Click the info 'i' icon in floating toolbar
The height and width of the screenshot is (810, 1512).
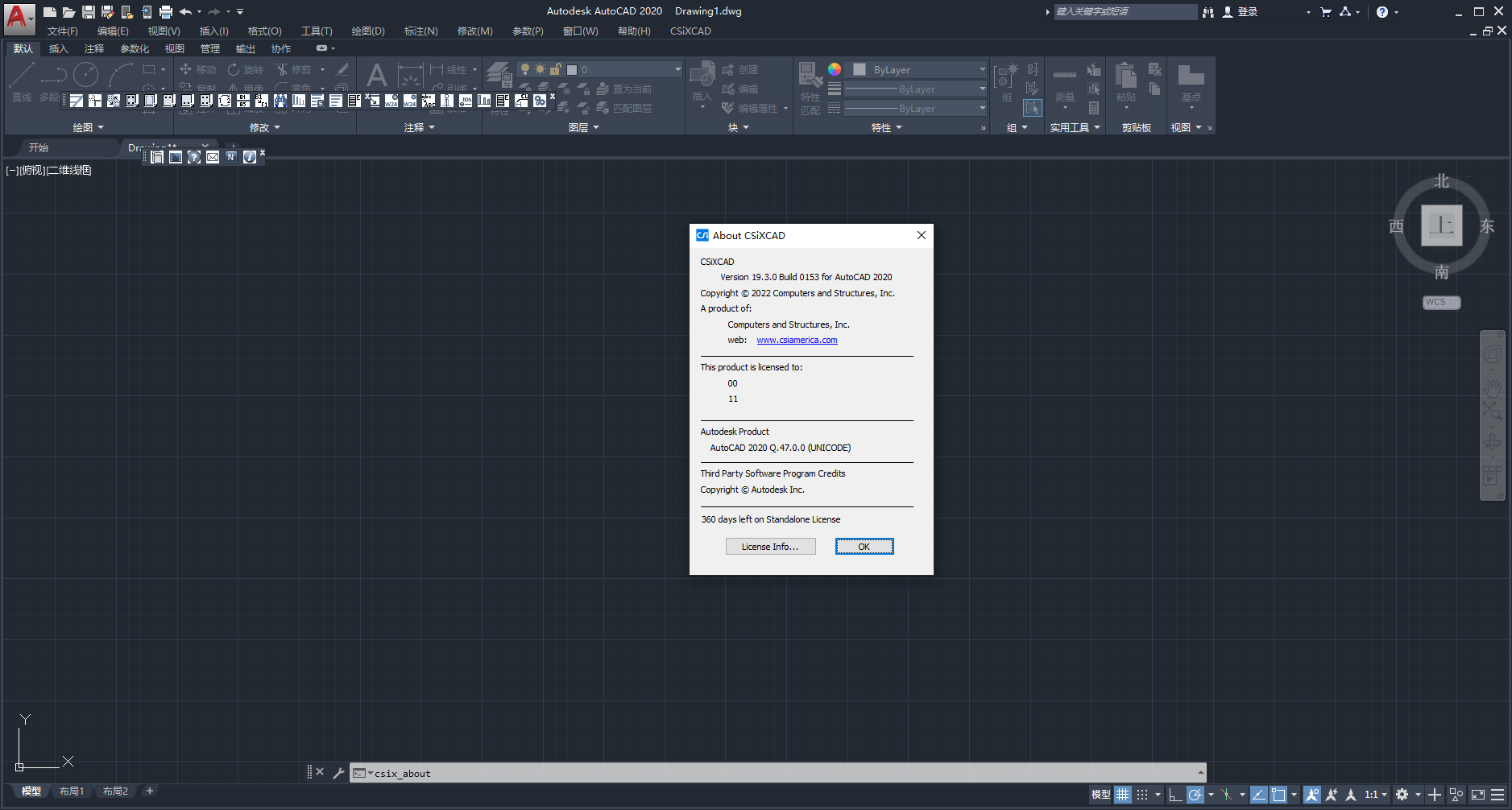coord(250,157)
